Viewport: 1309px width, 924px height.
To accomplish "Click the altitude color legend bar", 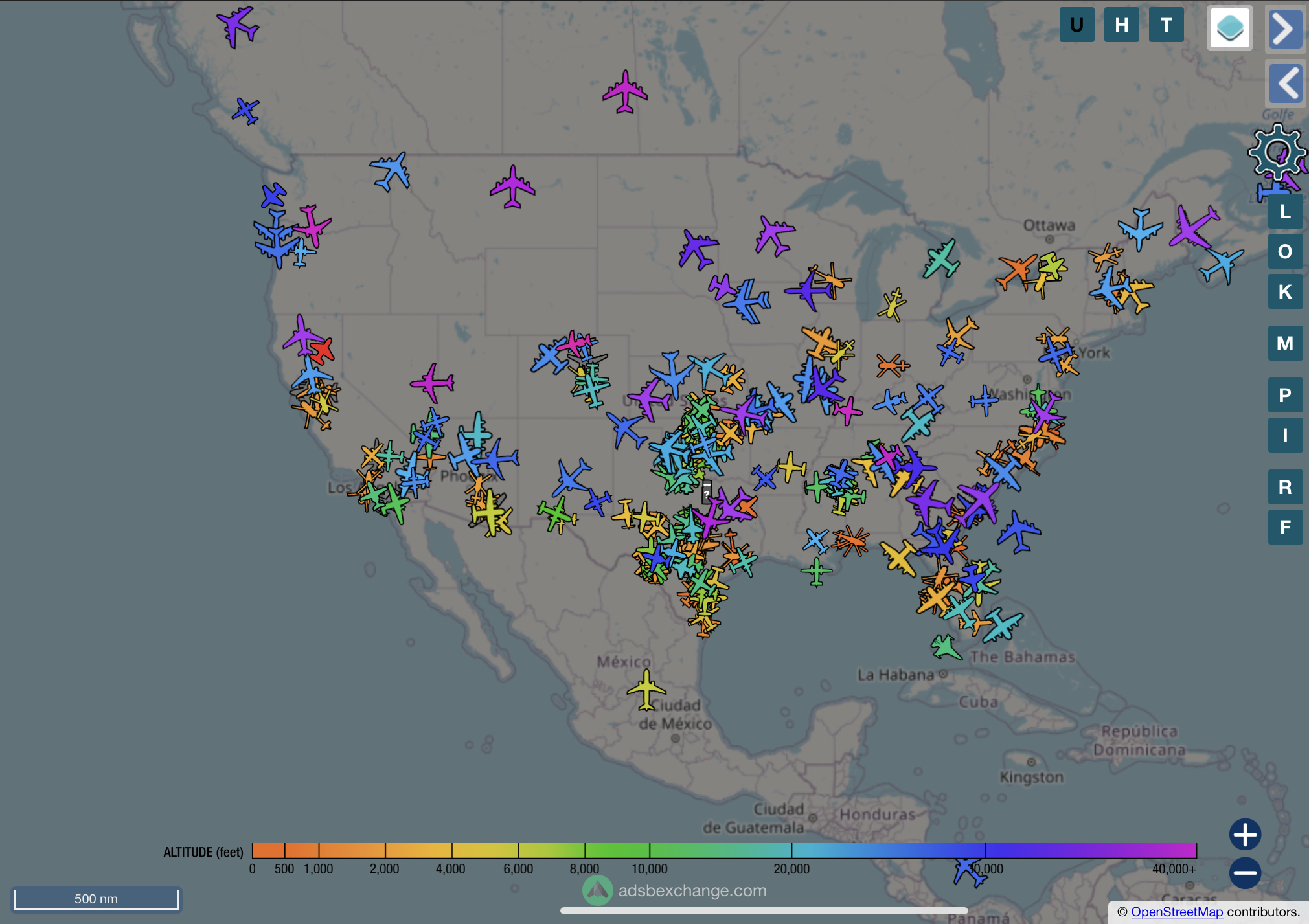I will (724, 850).
